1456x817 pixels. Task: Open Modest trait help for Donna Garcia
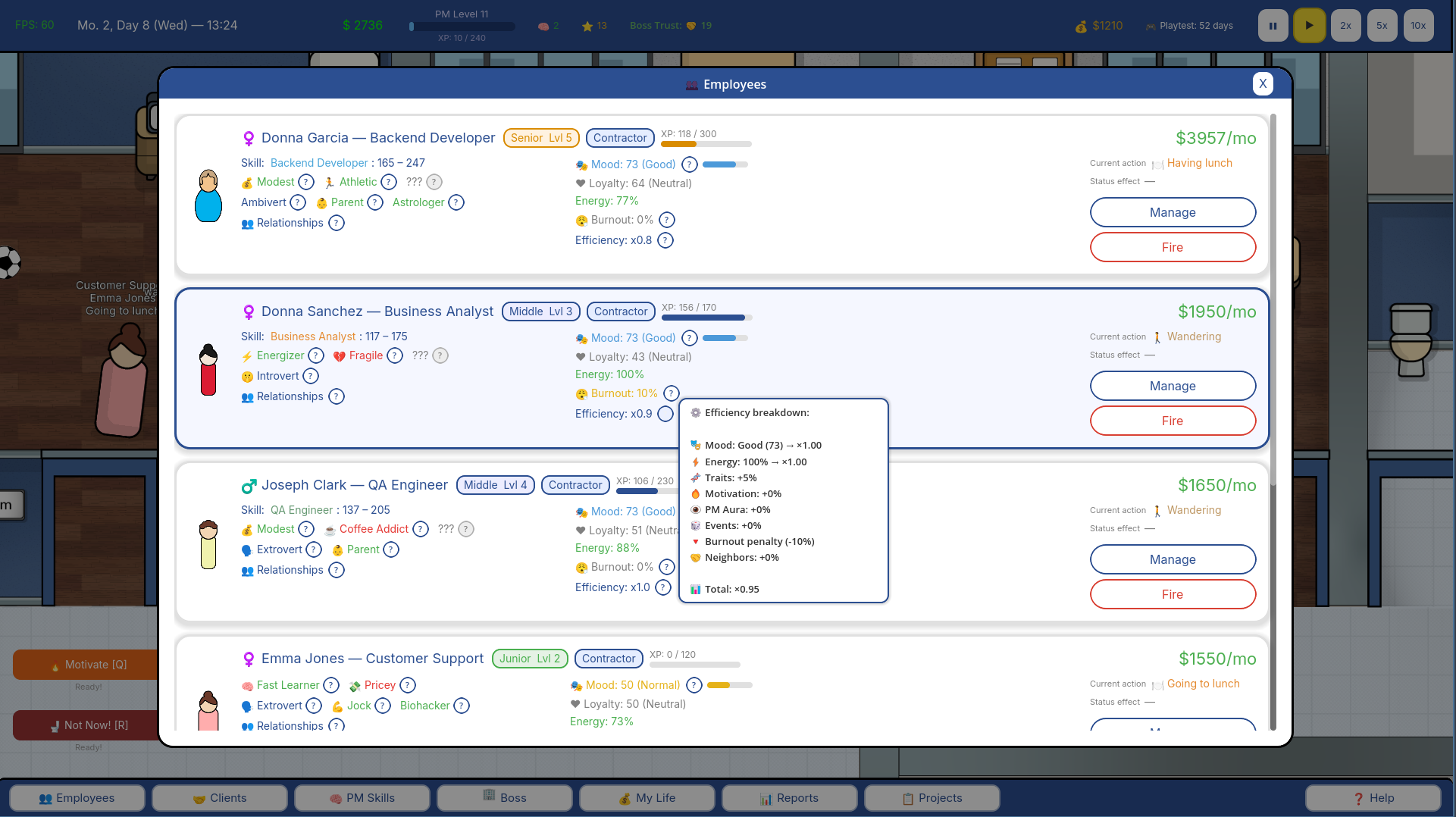click(306, 182)
